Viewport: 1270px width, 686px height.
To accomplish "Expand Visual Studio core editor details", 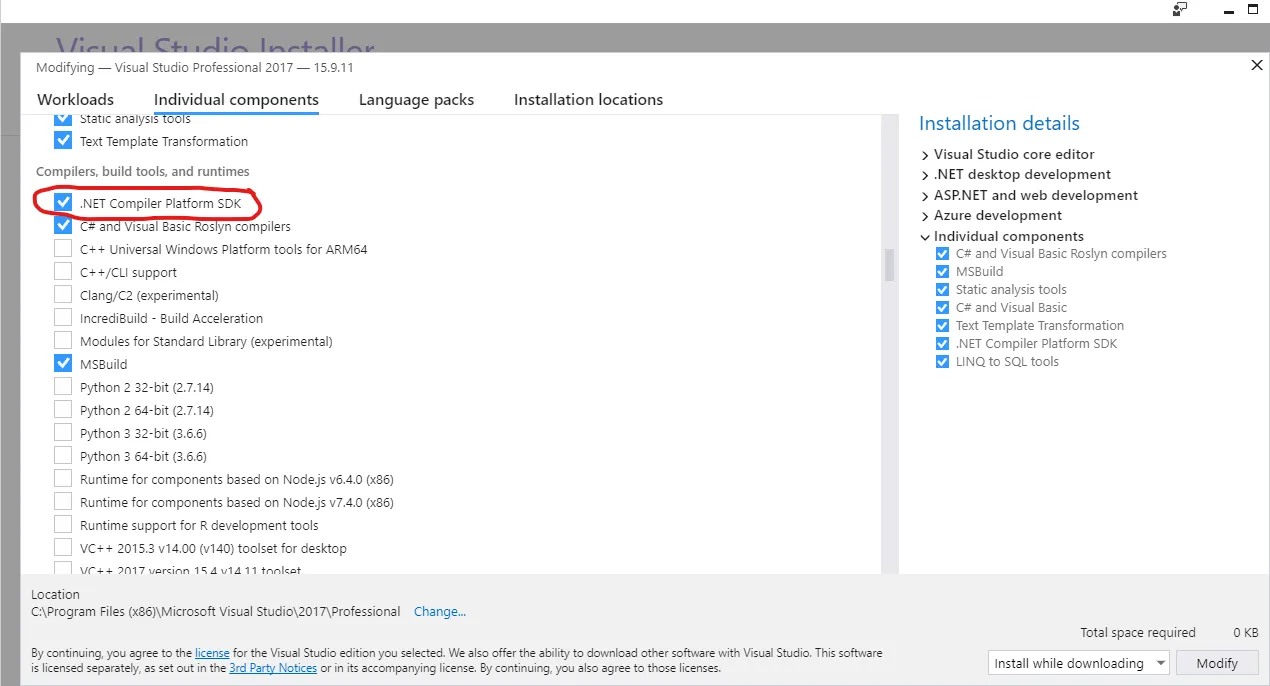I will pos(925,154).
